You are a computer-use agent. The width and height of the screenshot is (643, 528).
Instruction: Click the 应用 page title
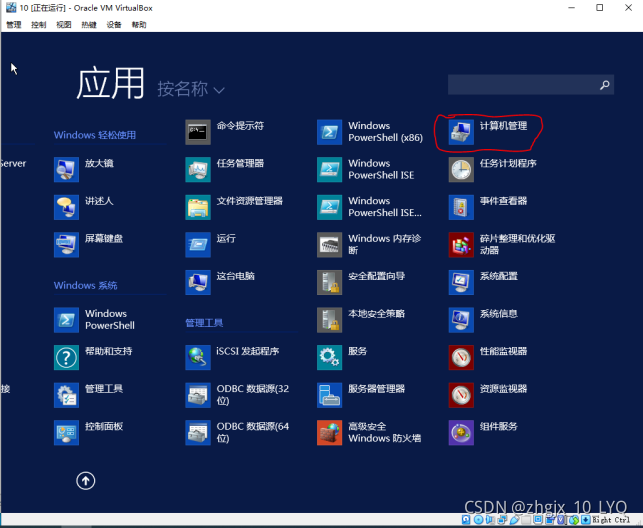[x=110, y=83]
